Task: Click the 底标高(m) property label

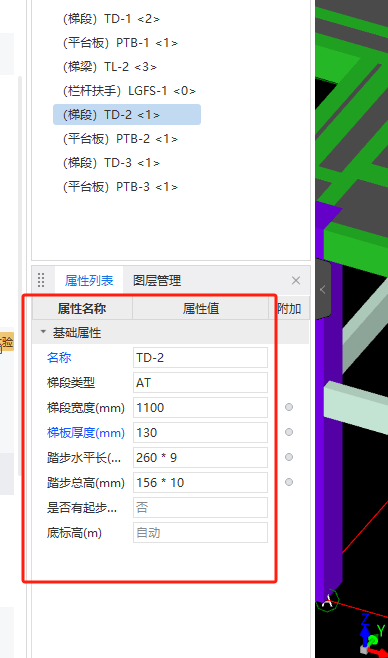Action: pos(74,533)
